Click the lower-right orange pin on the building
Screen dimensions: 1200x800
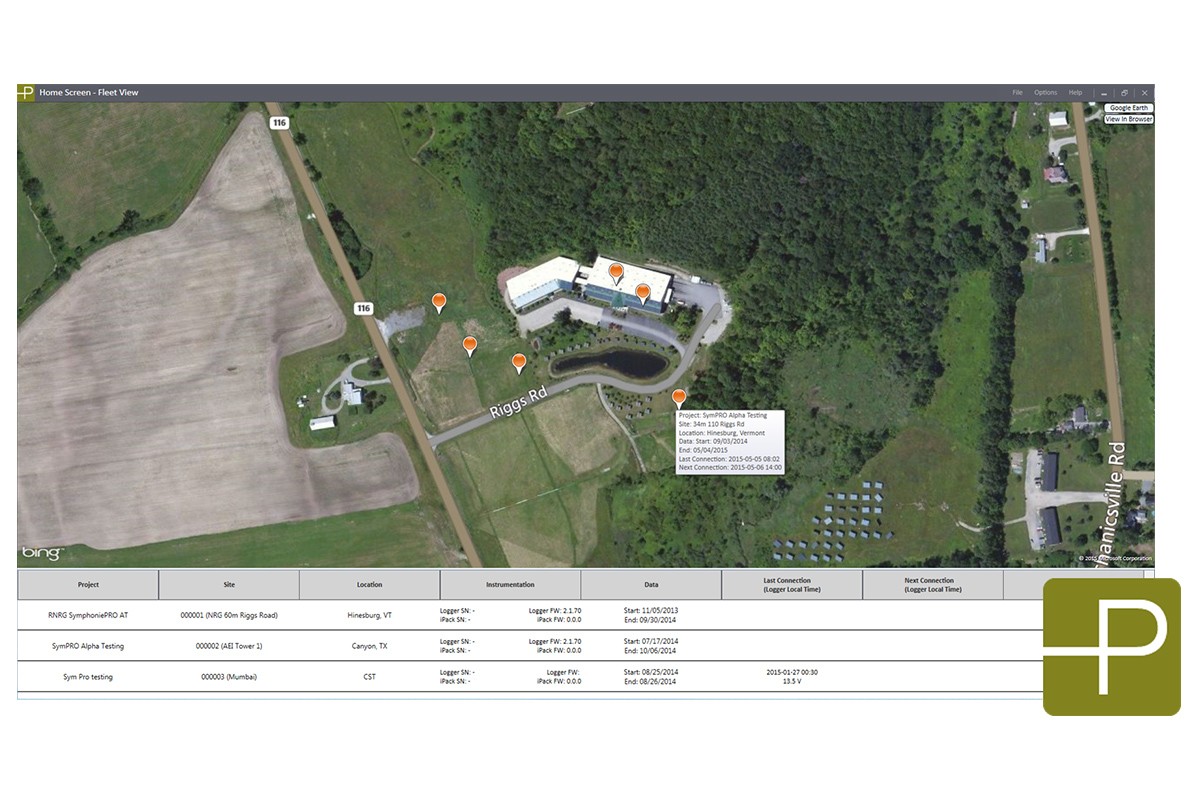click(x=643, y=292)
